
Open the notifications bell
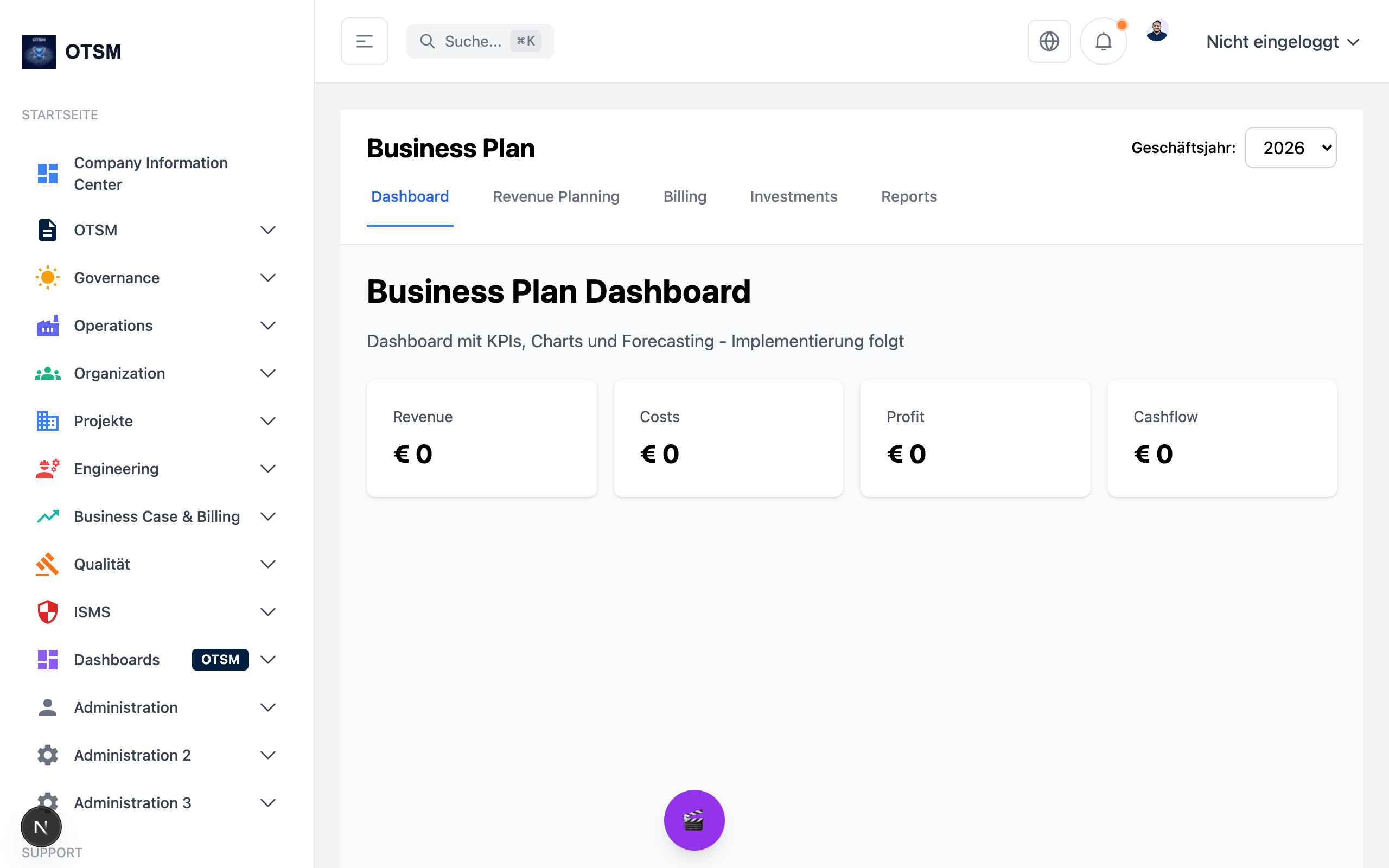tap(1103, 41)
